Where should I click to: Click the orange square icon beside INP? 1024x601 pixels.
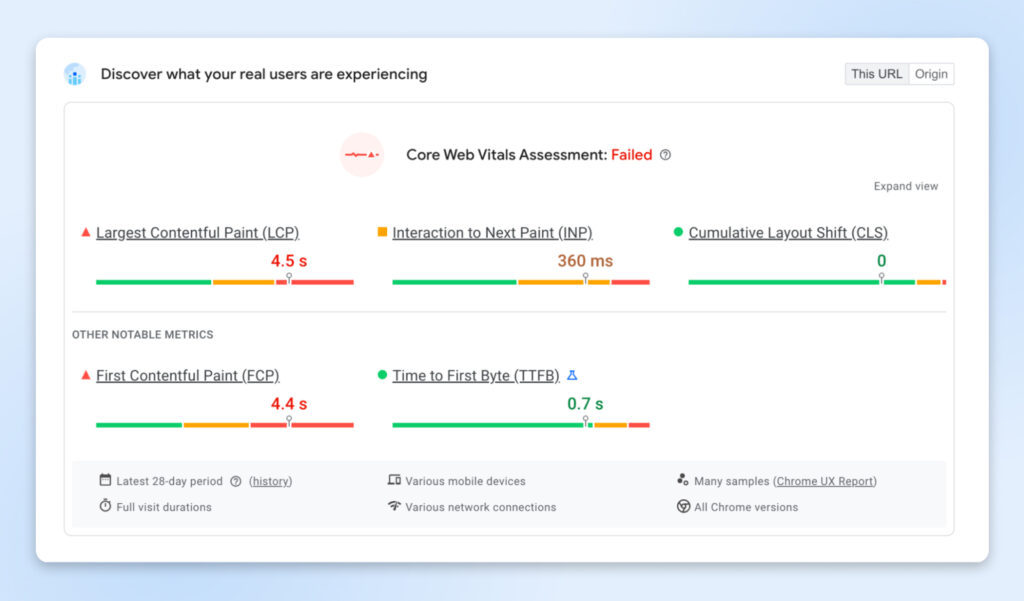coord(381,230)
